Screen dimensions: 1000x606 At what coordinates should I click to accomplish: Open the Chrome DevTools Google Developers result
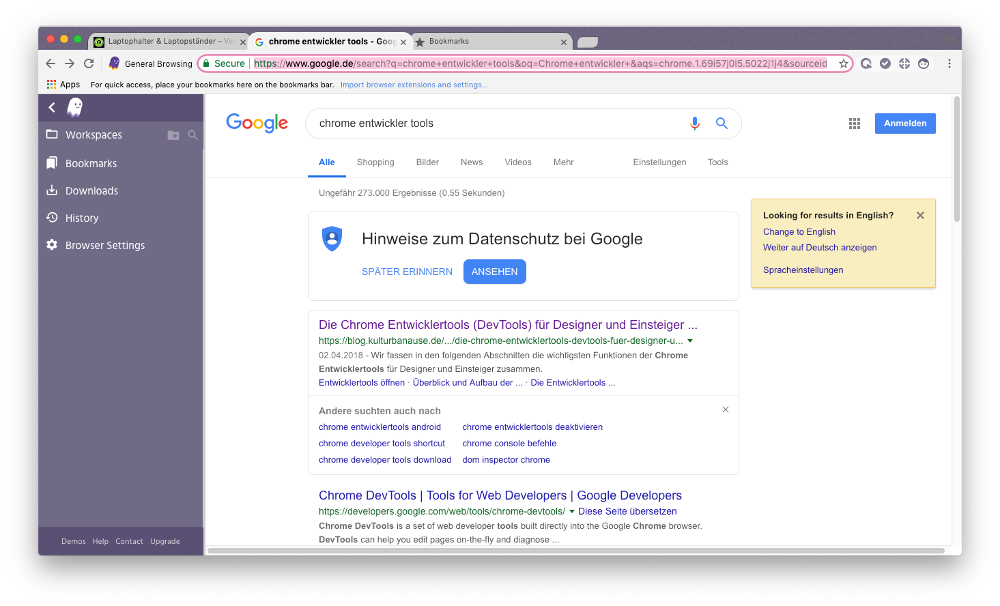click(500, 496)
